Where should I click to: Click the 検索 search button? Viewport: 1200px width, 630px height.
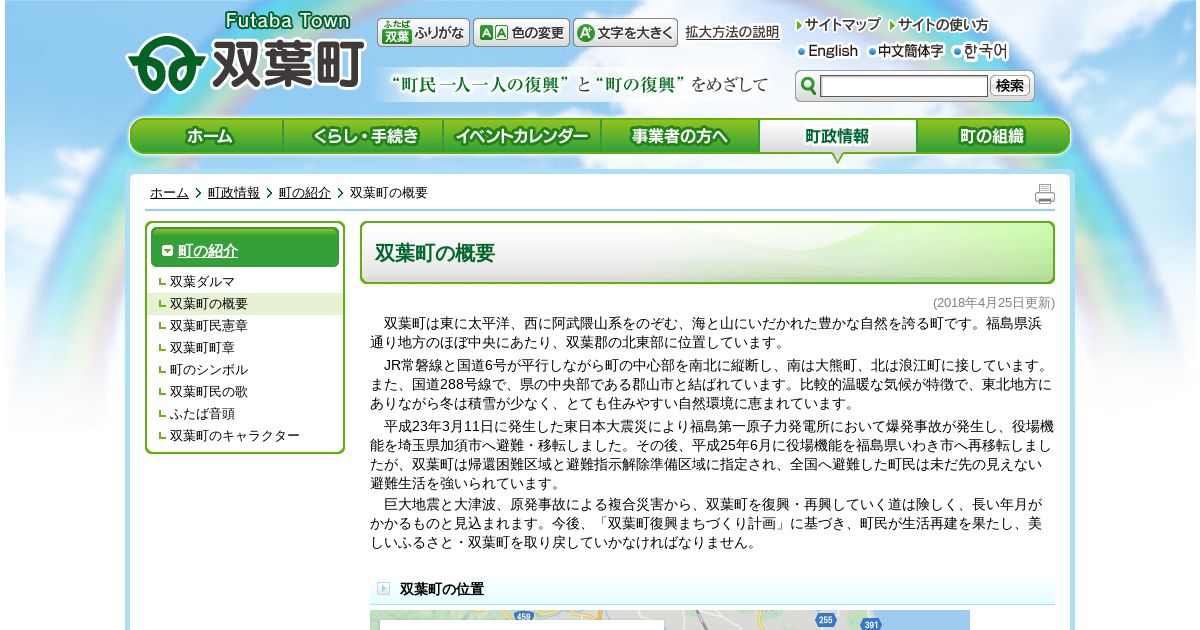(1010, 86)
